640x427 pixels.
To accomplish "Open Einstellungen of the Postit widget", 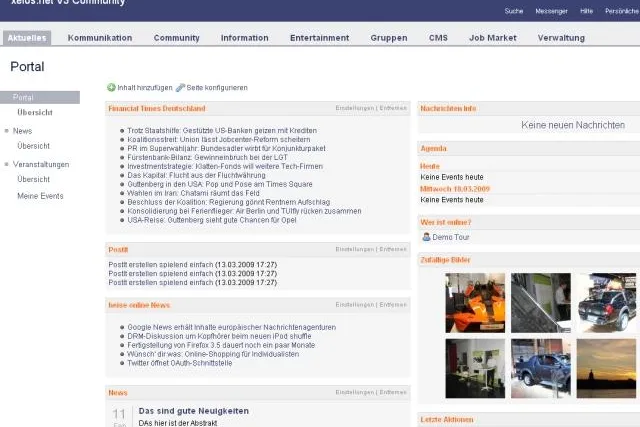I will click(355, 249).
